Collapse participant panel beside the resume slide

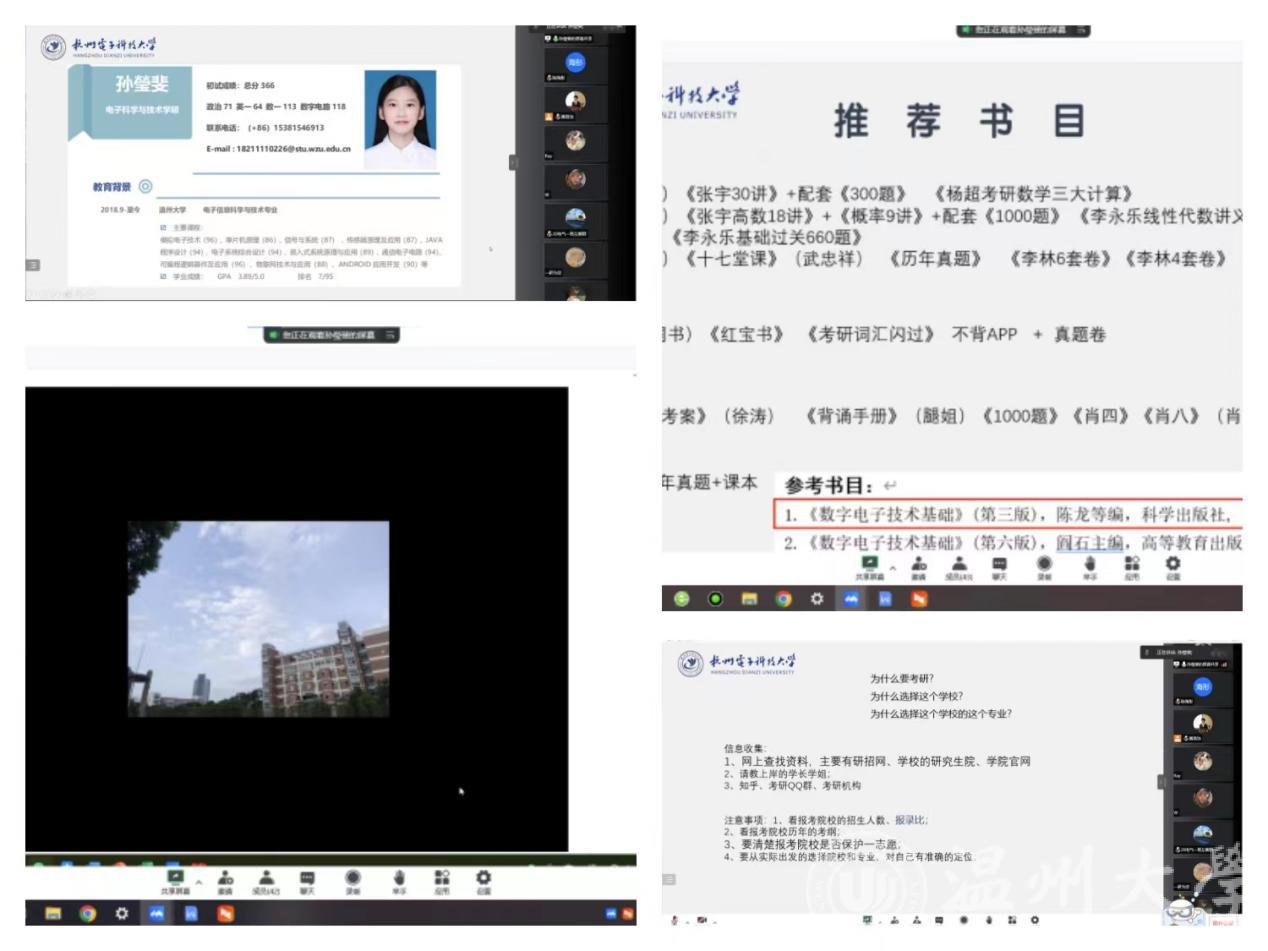coord(513,162)
